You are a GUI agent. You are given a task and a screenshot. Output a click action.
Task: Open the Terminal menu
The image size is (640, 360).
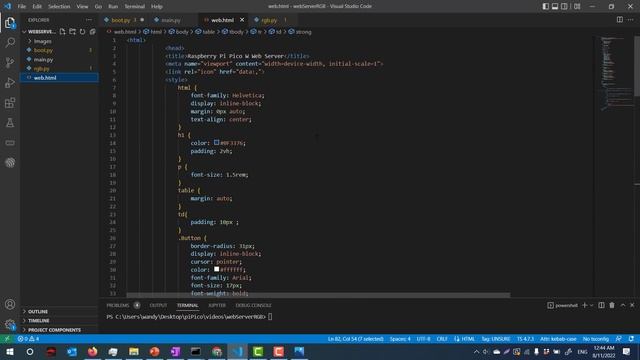pos(134,7)
